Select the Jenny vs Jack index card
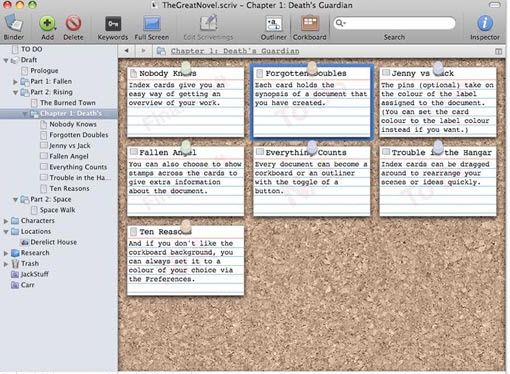Screen dimensions: 510x374 point(438,102)
